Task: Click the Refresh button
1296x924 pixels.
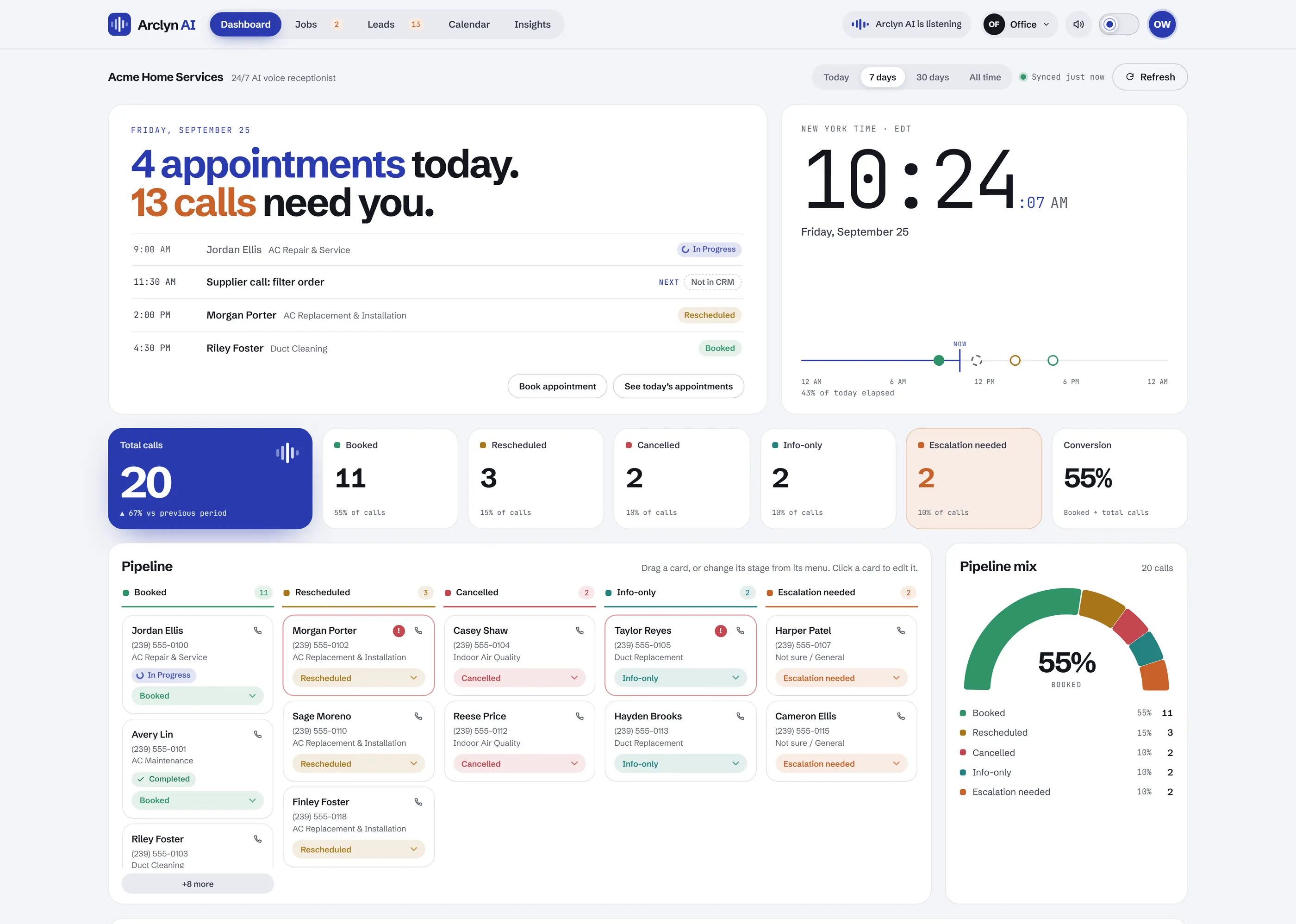Action: [1150, 77]
